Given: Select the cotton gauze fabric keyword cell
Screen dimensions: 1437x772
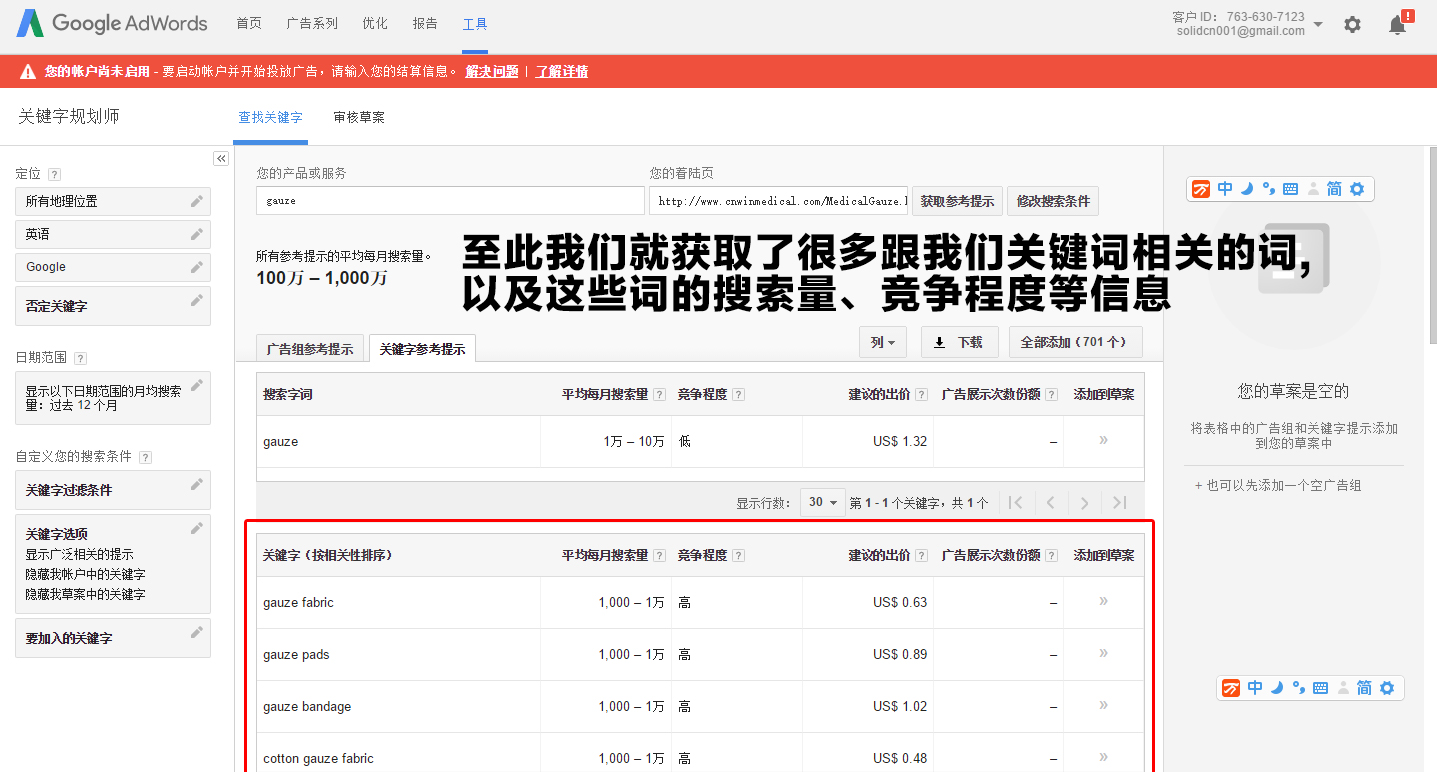Looking at the screenshot, I should [399, 752].
